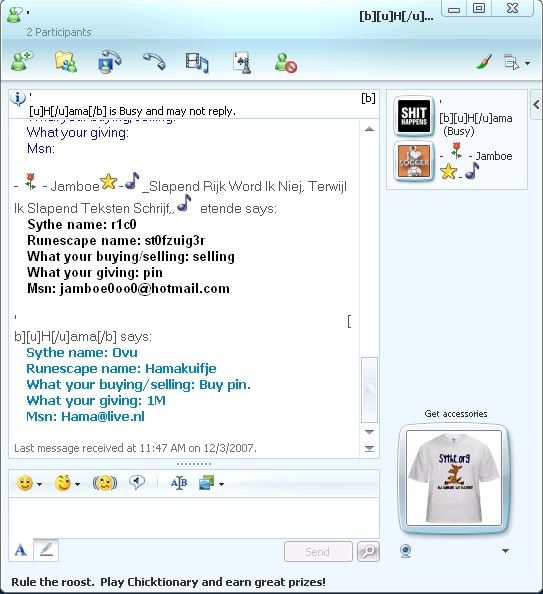Image resolution: width=543 pixels, height=594 pixels.
Task: Click the What your giving: pin line
Action: click(x=95, y=273)
